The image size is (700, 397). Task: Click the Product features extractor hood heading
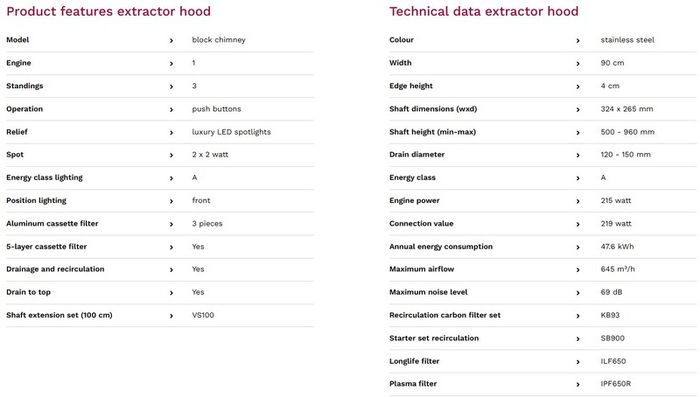click(108, 11)
